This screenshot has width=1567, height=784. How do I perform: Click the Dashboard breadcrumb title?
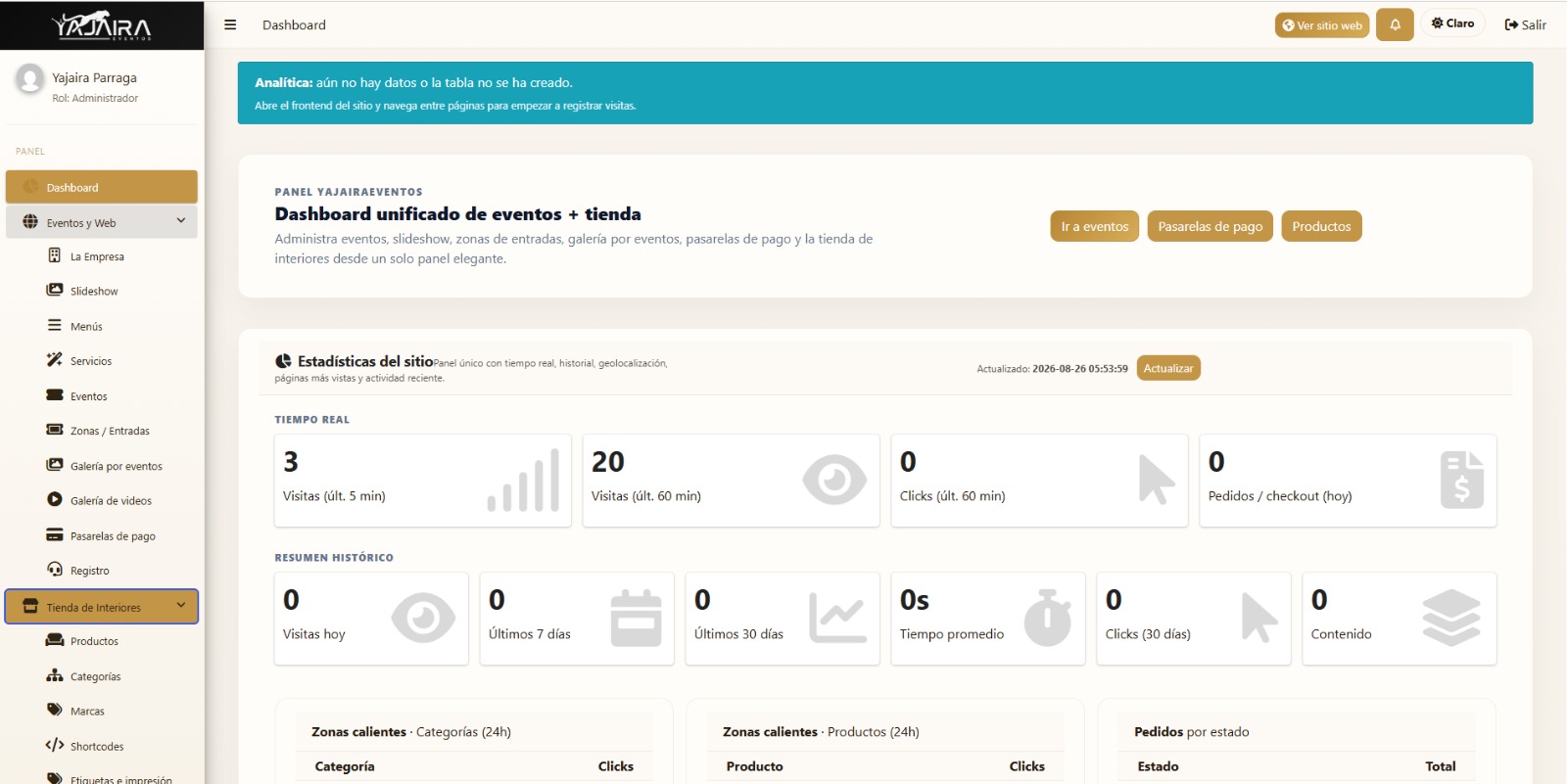click(294, 24)
